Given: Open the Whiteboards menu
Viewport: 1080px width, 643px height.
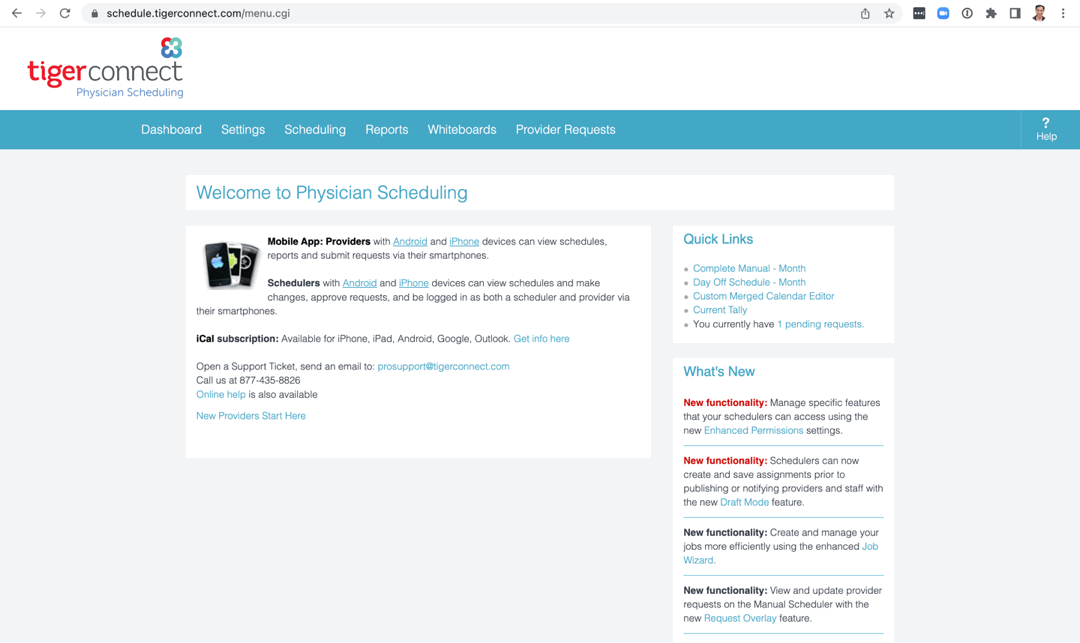Looking at the screenshot, I should point(461,129).
